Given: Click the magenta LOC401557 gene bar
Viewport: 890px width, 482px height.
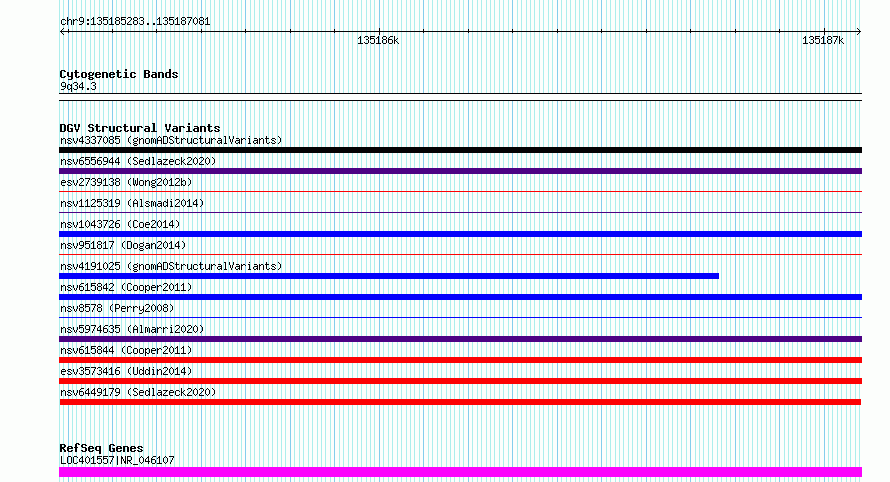Looking at the screenshot, I should coord(460,472).
